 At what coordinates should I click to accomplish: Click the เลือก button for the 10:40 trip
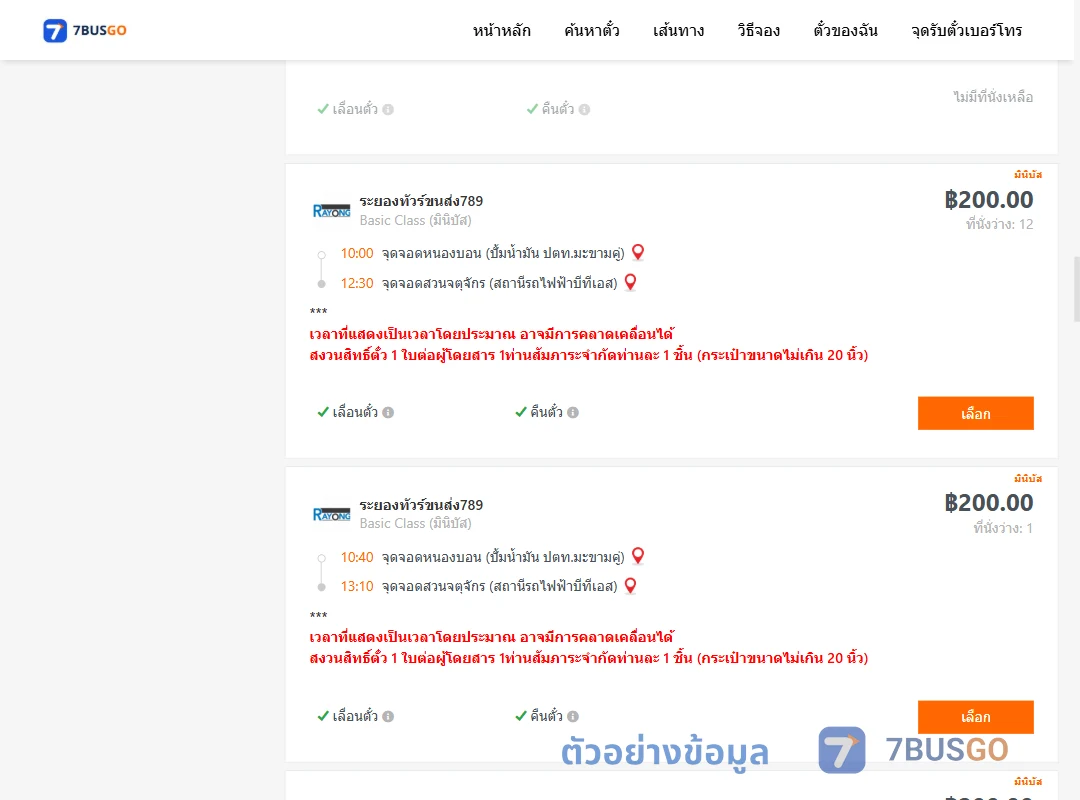(975, 717)
